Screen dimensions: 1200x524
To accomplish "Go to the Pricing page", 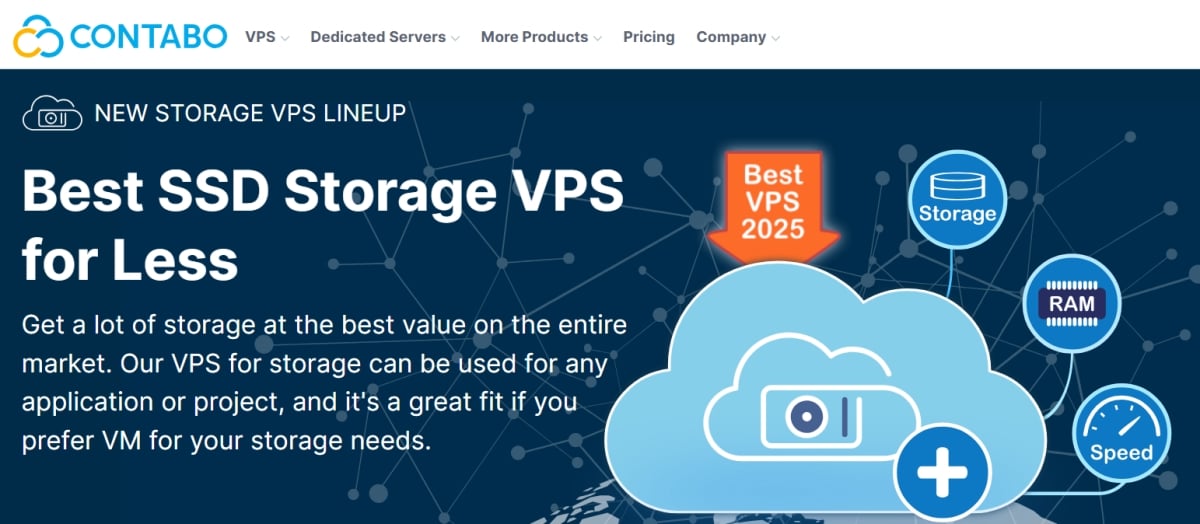I will (649, 37).
